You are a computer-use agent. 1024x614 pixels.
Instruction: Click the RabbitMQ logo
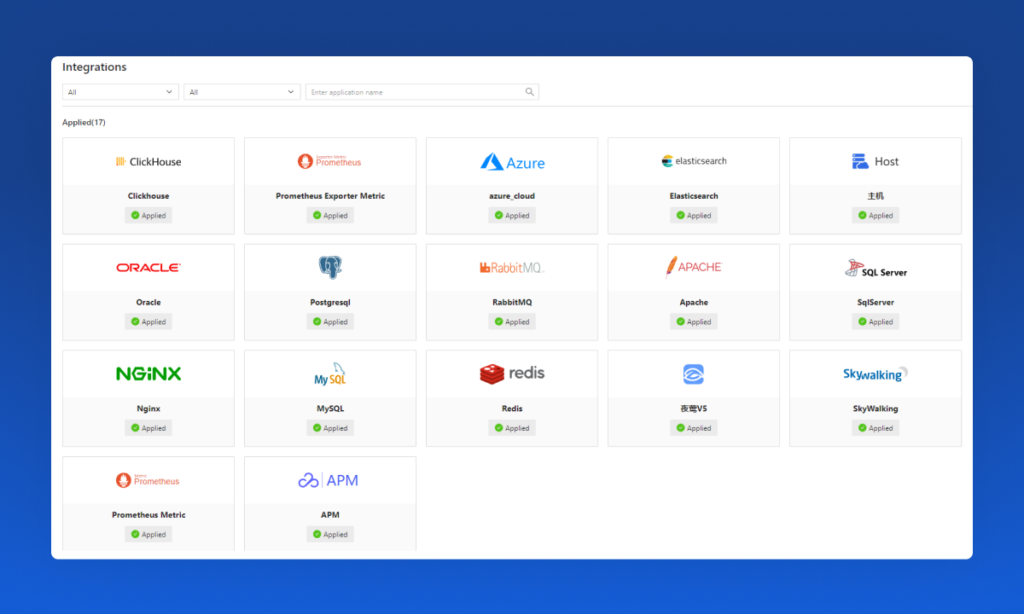pyautogui.click(x=512, y=268)
